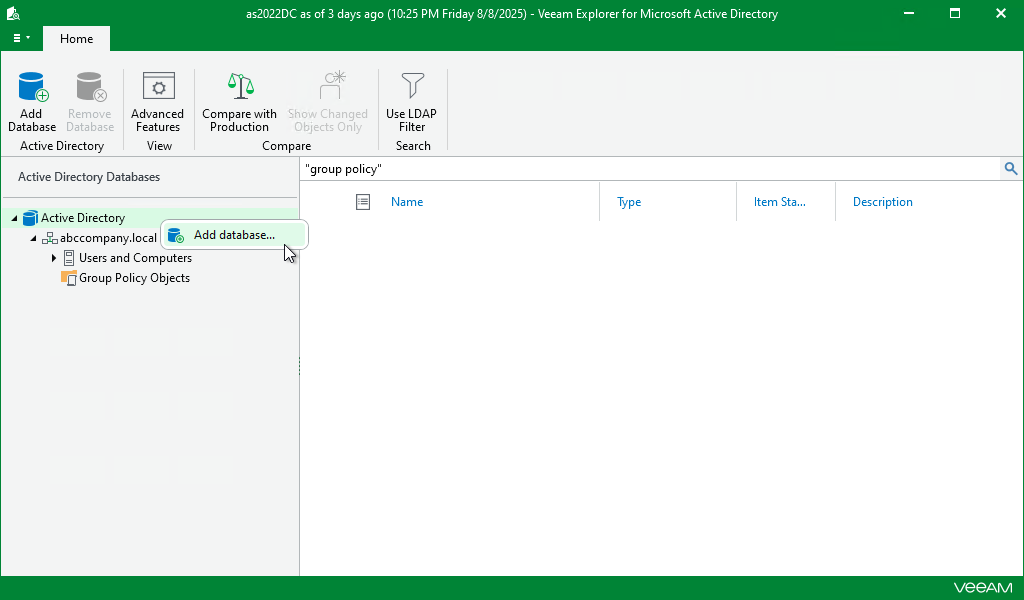Screen dimensions: 1024x600
Task: Switch to the Home ribbon tab
Action: click(76, 38)
